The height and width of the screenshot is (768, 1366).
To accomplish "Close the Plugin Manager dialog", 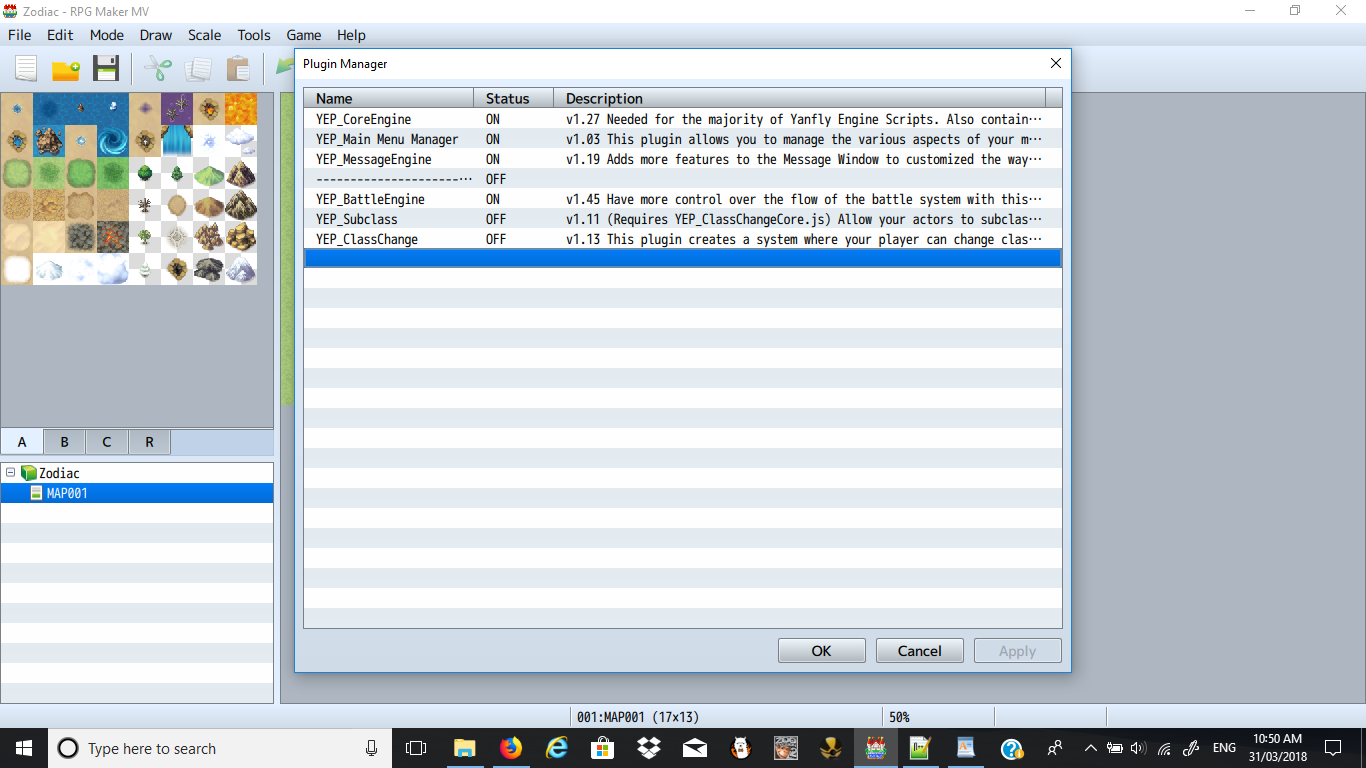I will pyautogui.click(x=1056, y=64).
